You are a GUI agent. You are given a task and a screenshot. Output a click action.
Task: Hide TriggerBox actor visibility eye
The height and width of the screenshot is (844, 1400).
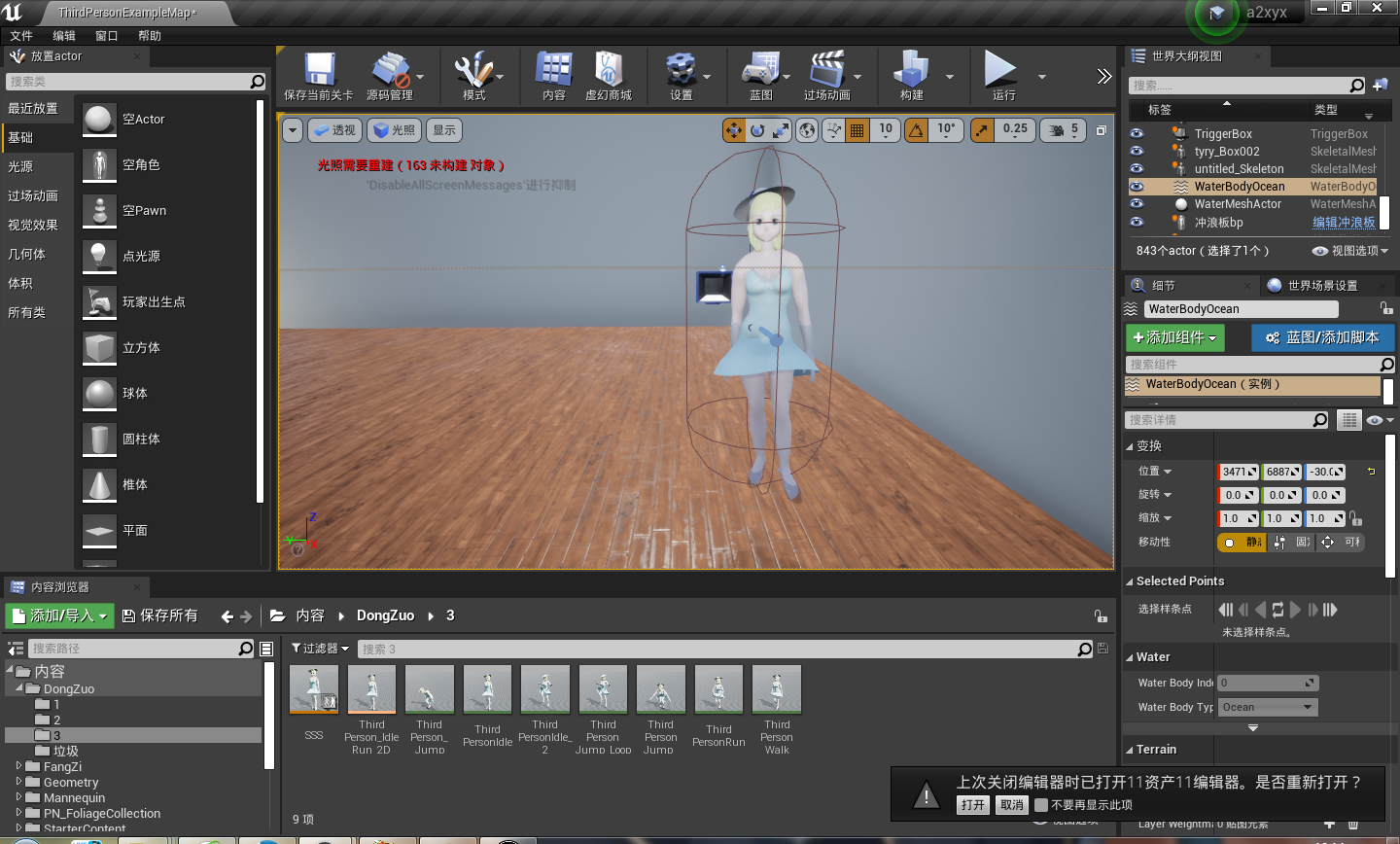pyautogui.click(x=1137, y=134)
